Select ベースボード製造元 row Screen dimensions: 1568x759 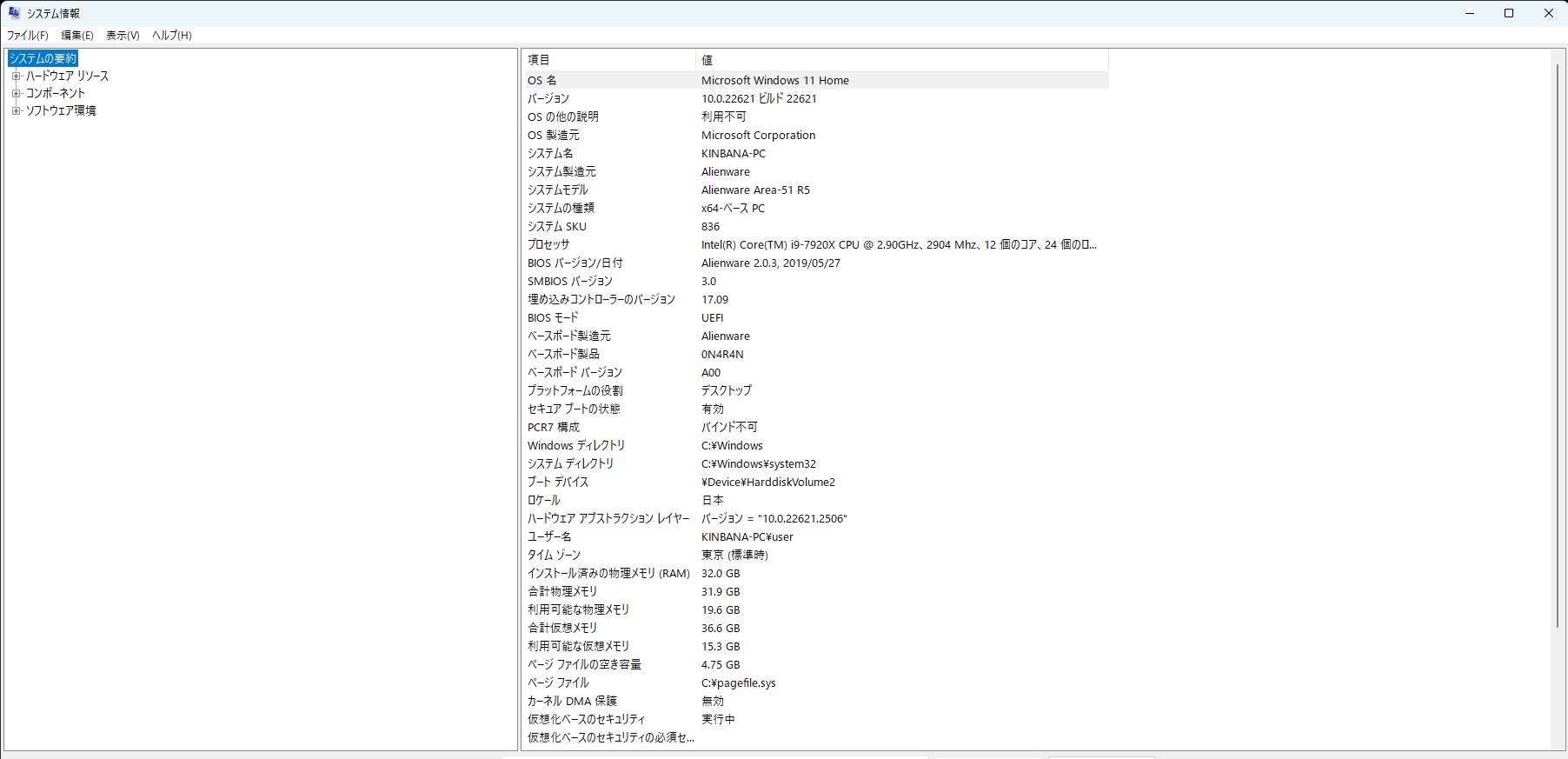point(815,336)
